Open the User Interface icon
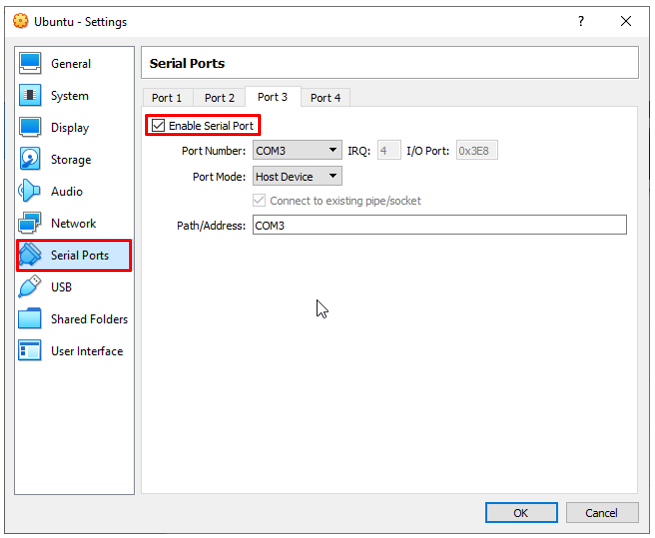The image size is (655, 538). (x=30, y=350)
